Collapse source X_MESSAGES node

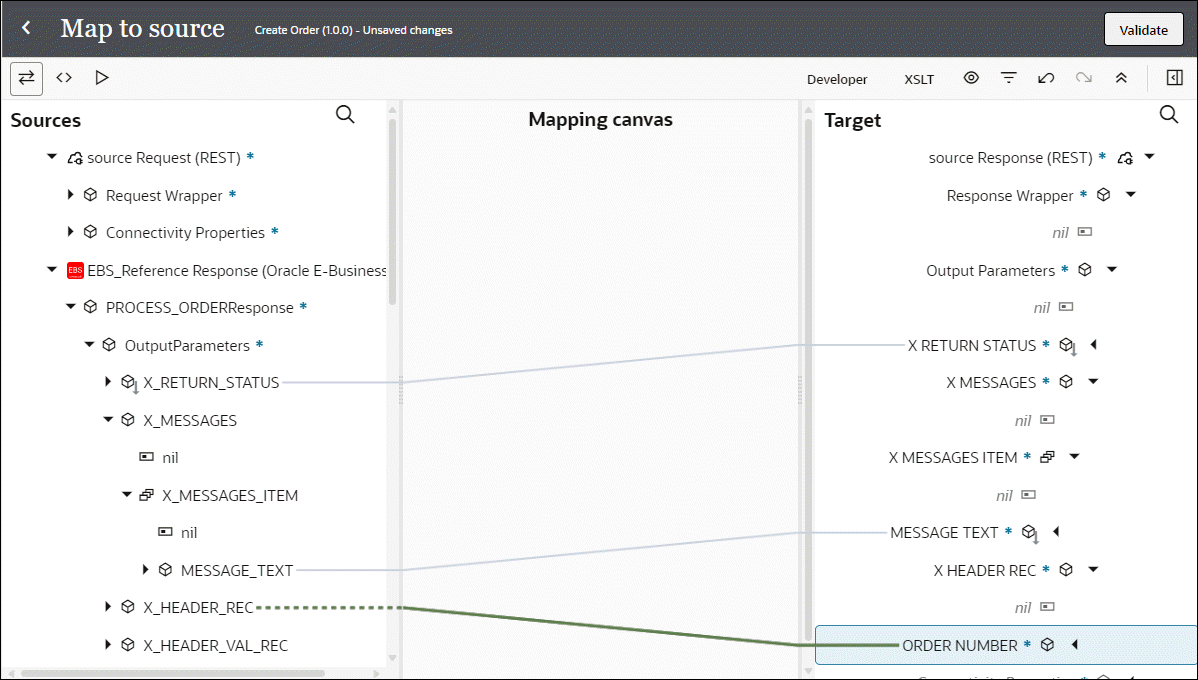click(x=108, y=419)
